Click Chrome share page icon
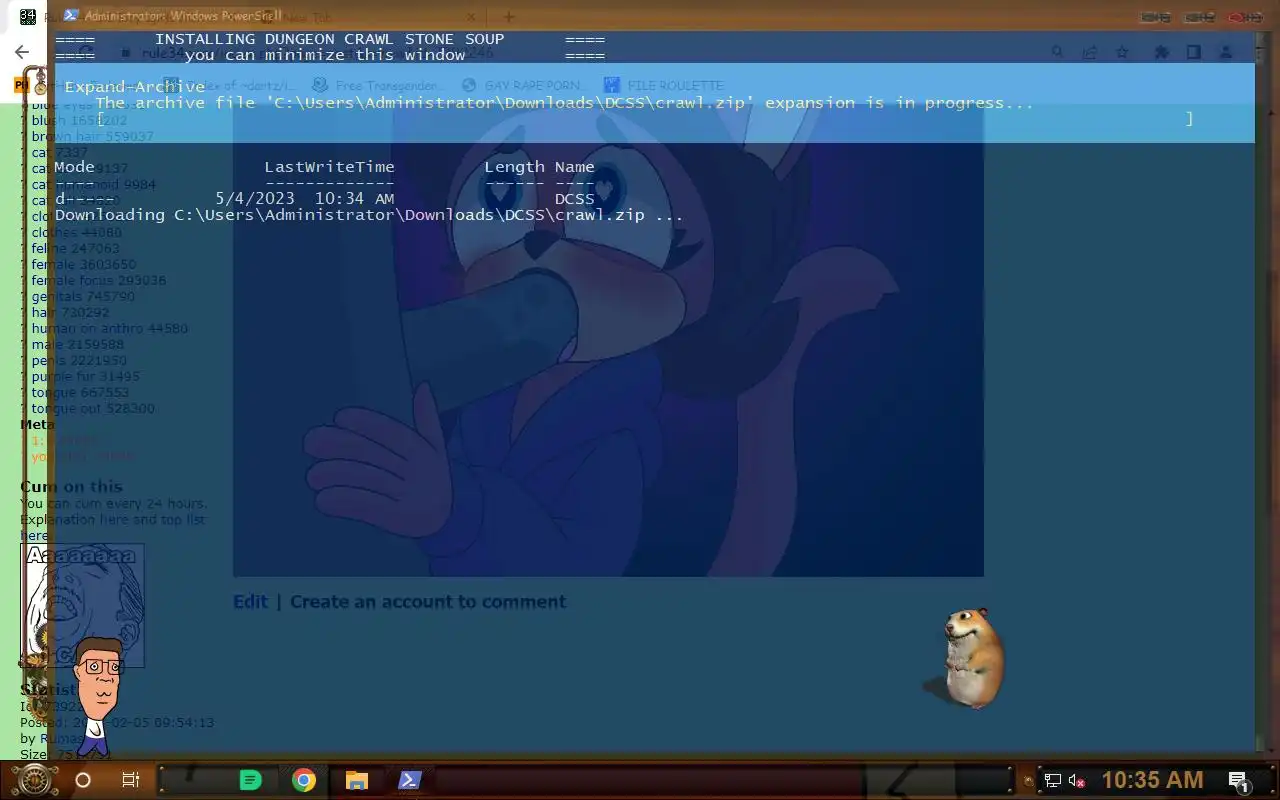 point(1090,52)
